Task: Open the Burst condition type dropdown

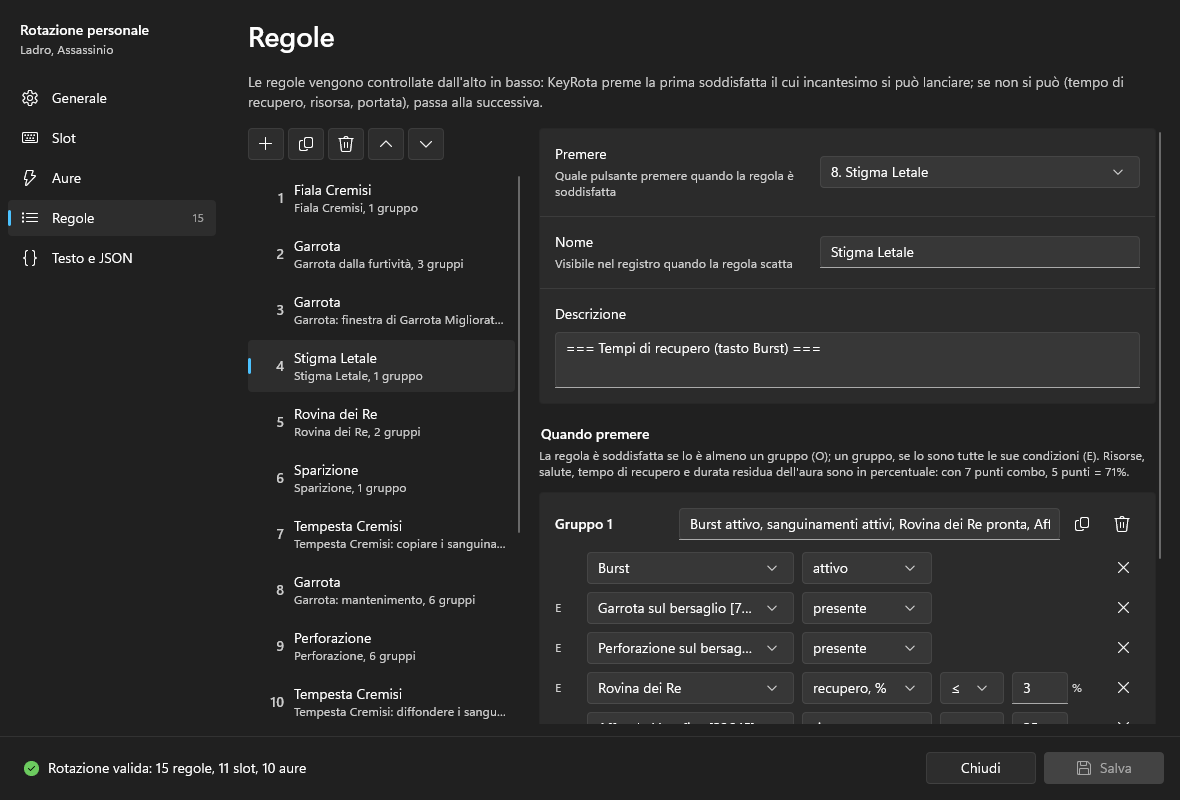Action: click(689, 568)
